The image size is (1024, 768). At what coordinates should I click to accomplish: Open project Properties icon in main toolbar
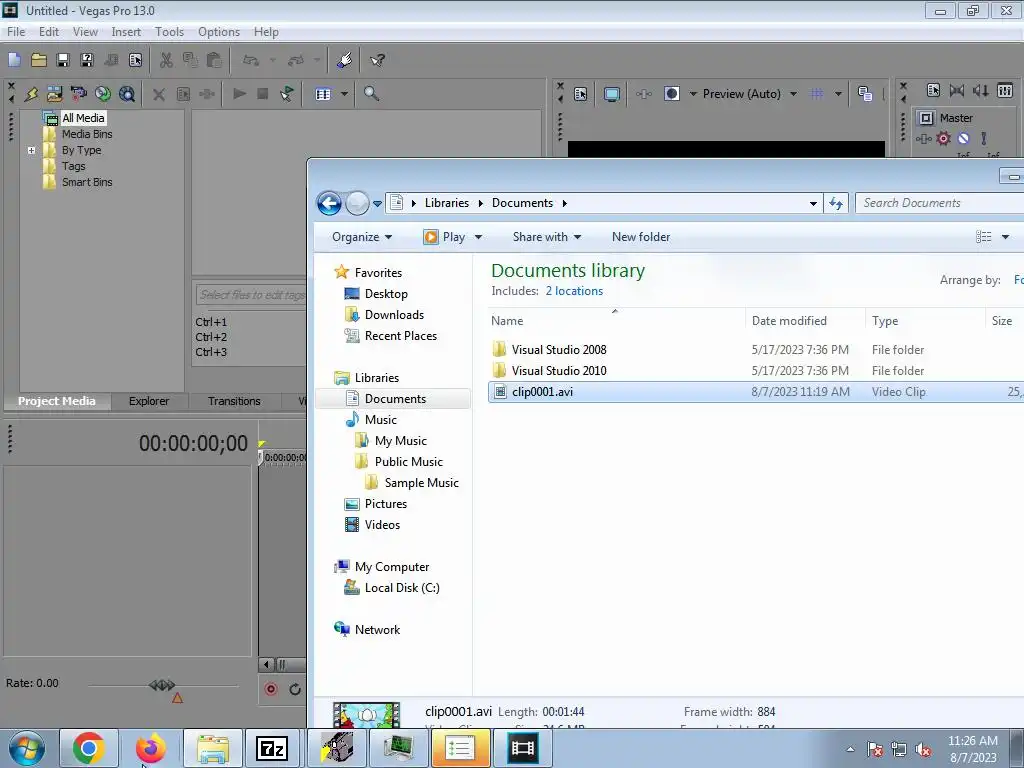click(x=135, y=60)
